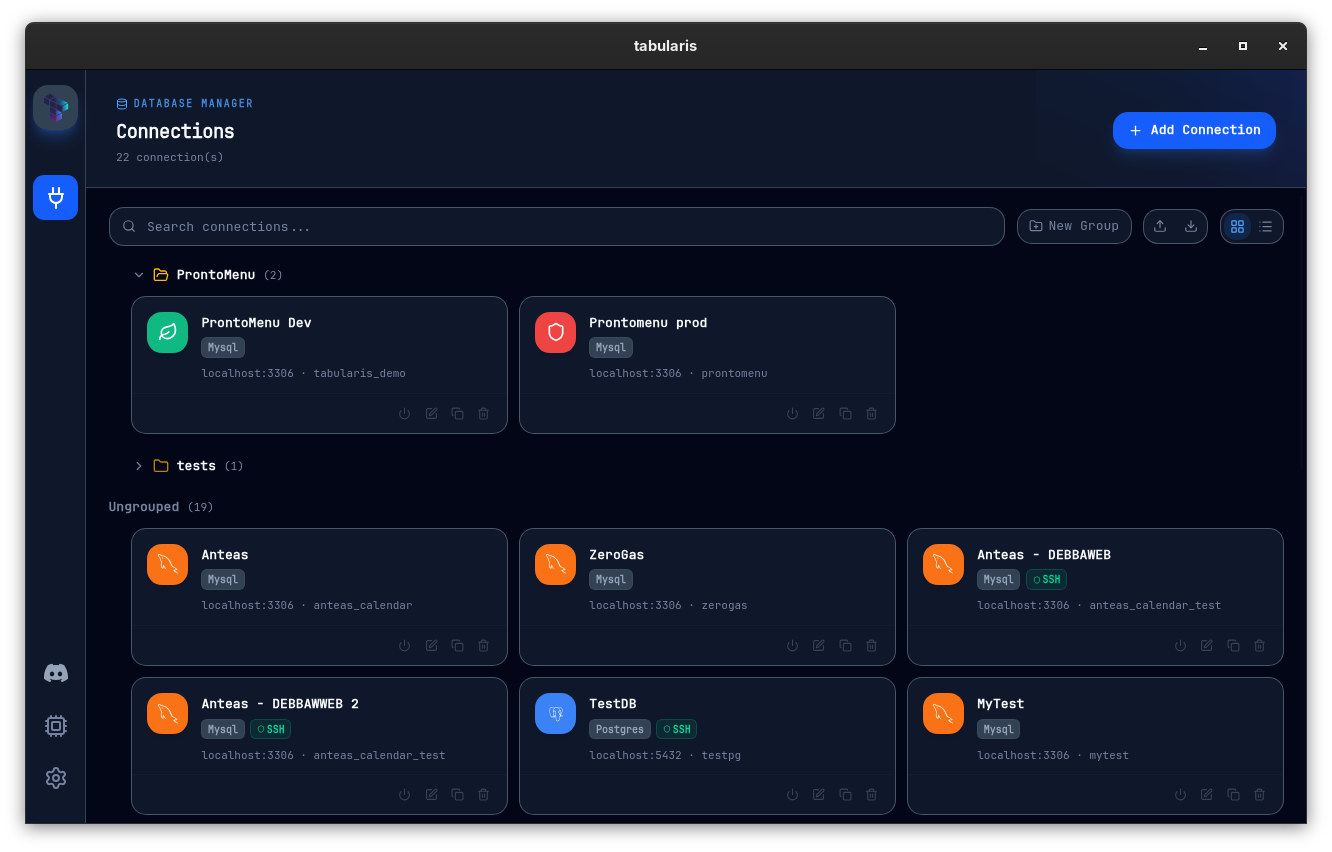Click "localhost:3306 · anteas_calendar" on the Anteas card
This screenshot has height=852, width=1332.
(x=307, y=605)
